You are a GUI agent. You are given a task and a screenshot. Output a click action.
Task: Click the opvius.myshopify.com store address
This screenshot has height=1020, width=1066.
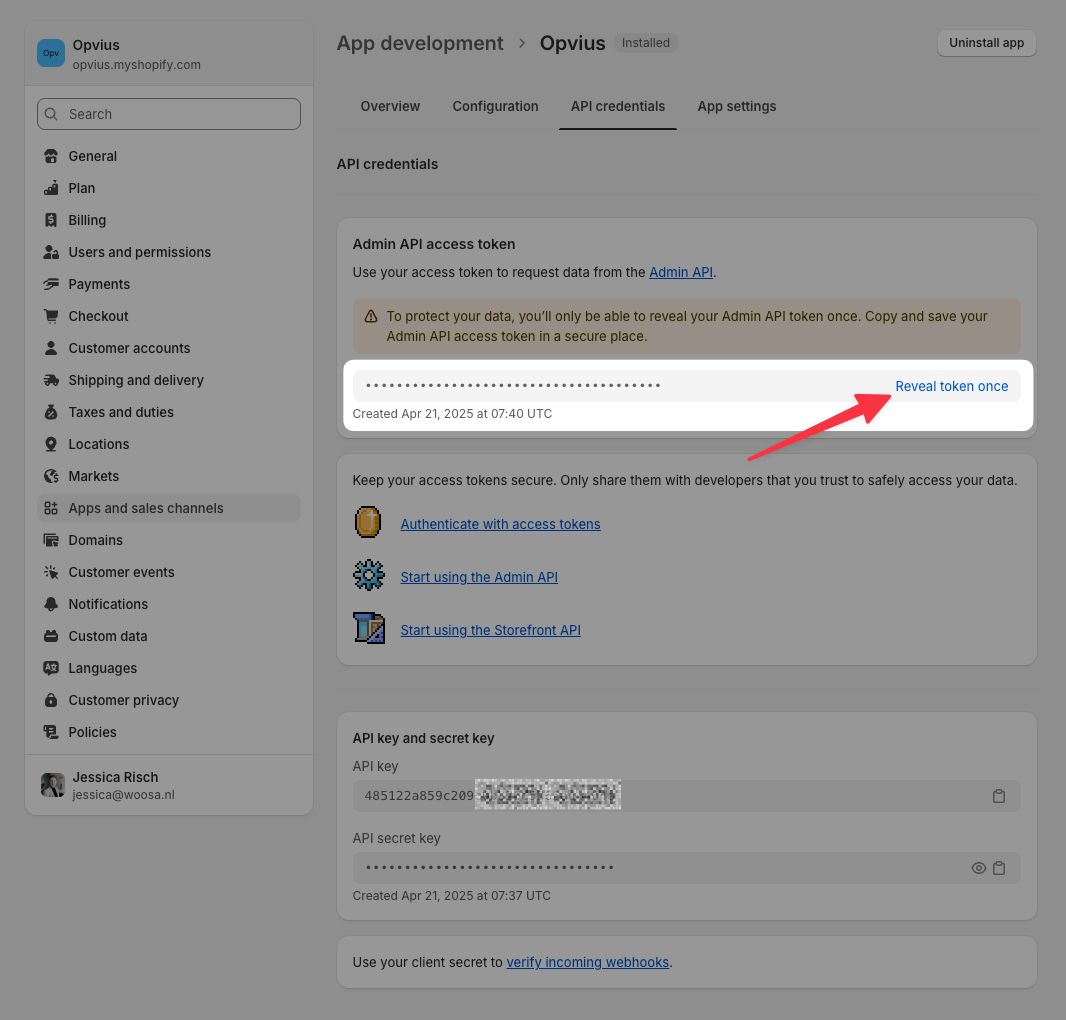137,65
